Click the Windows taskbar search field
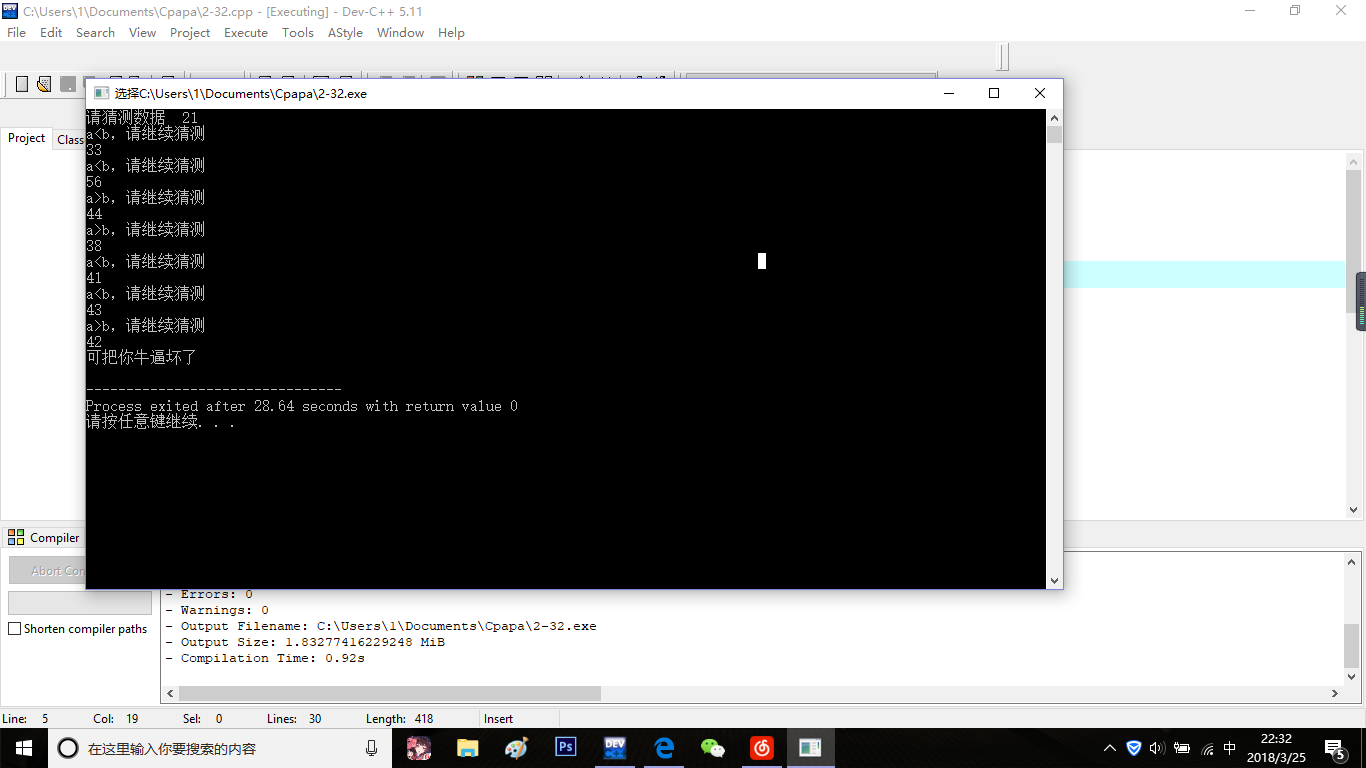The image size is (1366, 768). [200, 748]
